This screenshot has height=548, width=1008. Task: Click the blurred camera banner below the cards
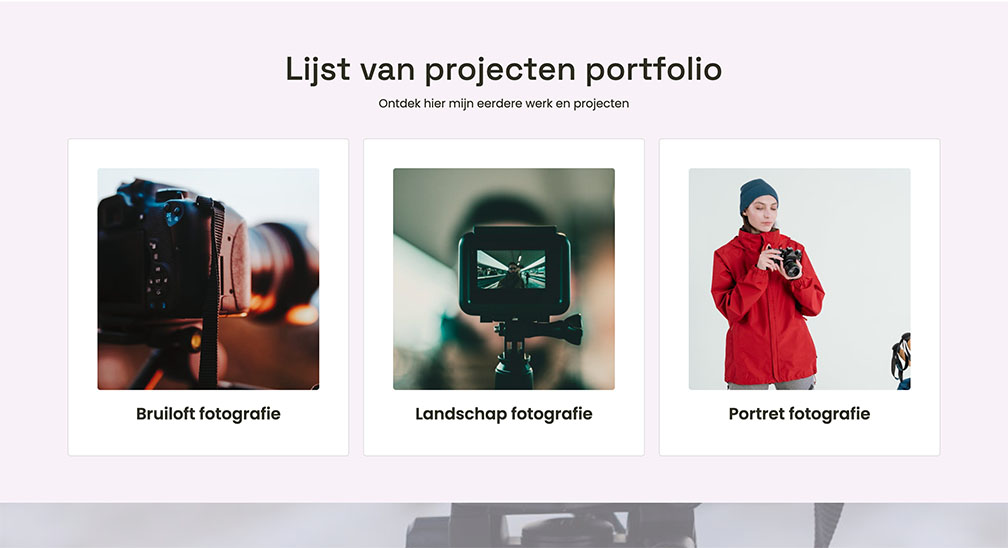click(x=504, y=525)
